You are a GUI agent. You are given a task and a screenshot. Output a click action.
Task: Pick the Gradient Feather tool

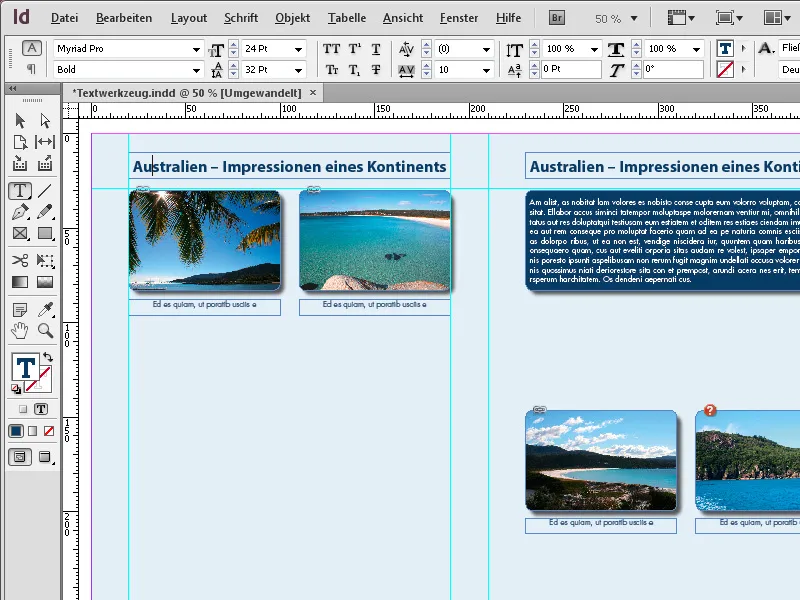pyautogui.click(x=45, y=282)
